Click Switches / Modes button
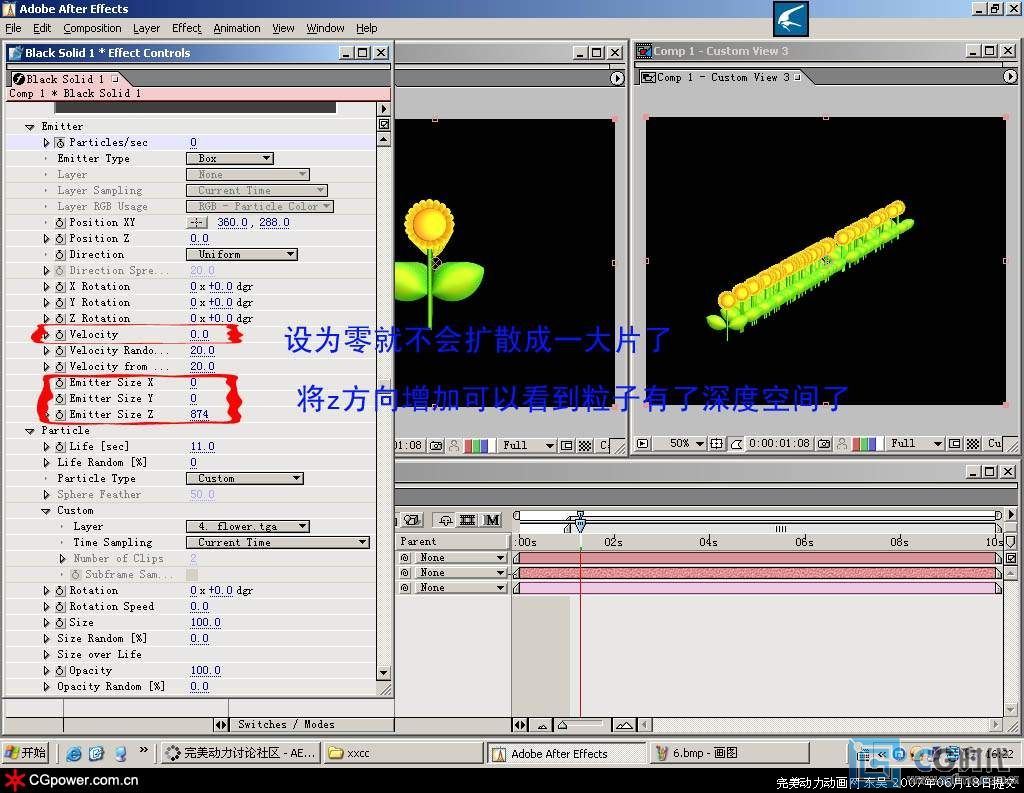Viewport: 1024px width, 793px height. coord(286,724)
